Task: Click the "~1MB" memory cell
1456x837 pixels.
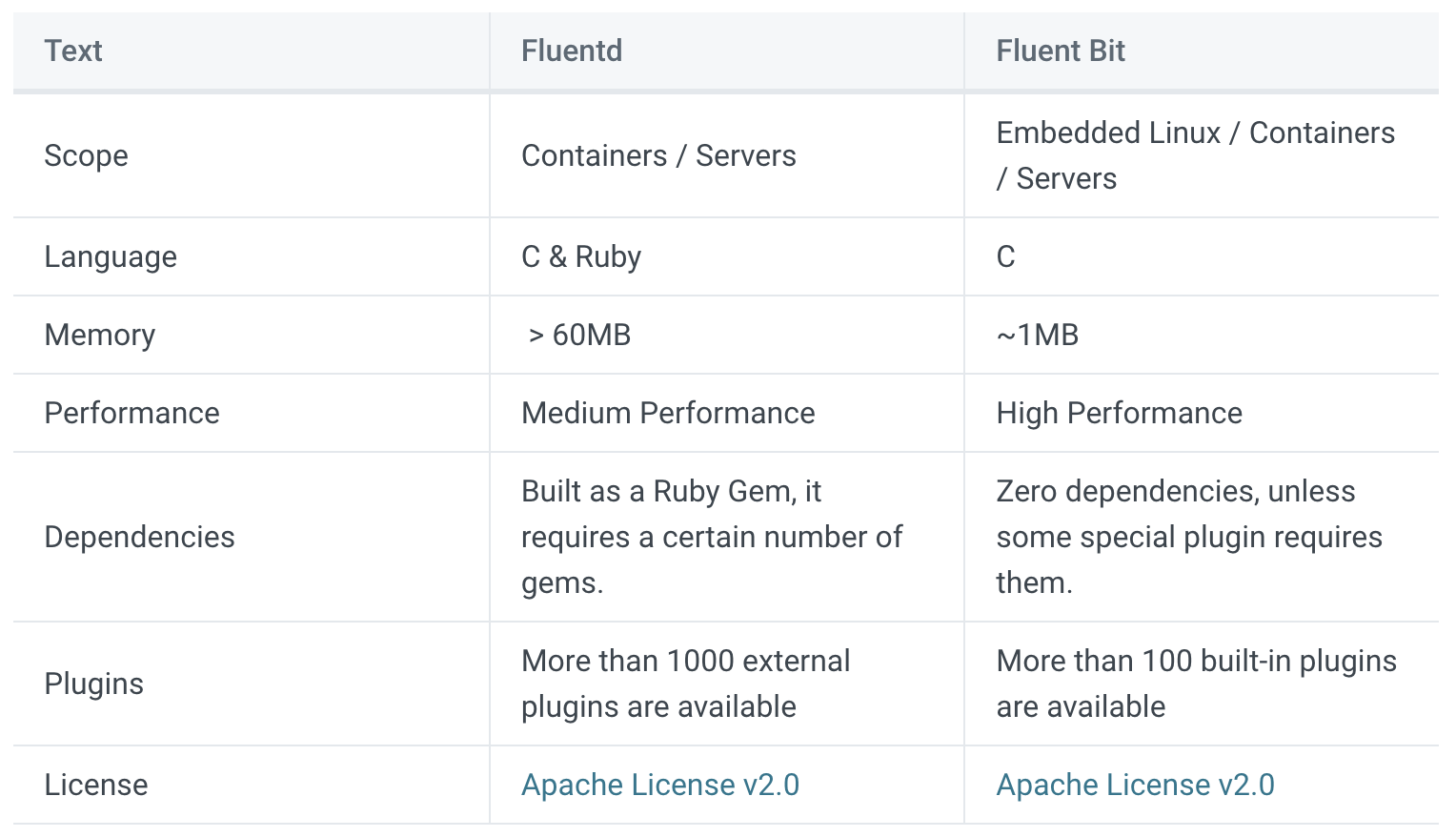Action: tap(1038, 335)
